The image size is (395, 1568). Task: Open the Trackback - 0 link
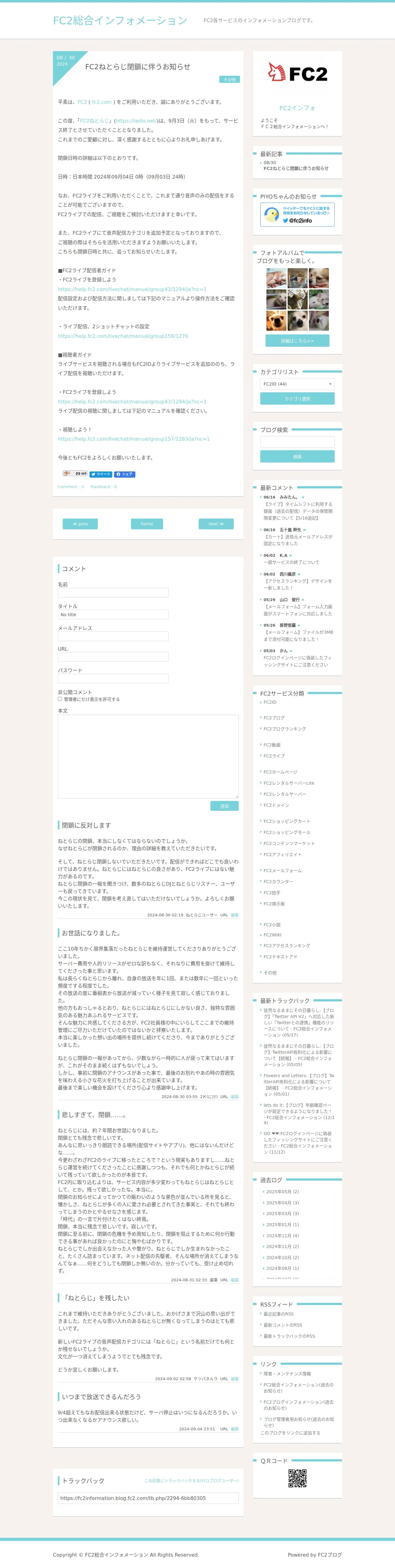[103, 487]
